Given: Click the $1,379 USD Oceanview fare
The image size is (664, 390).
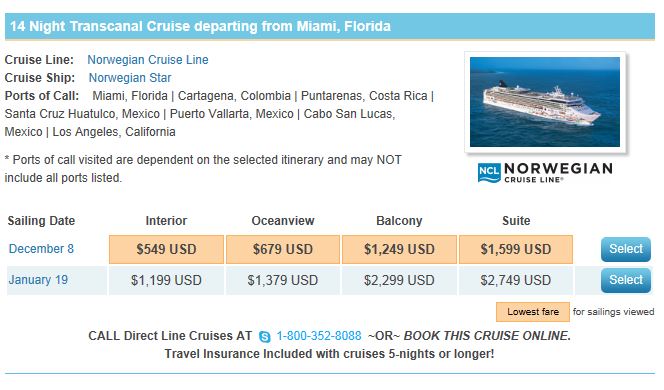Looking at the screenshot, I should [283, 280].
